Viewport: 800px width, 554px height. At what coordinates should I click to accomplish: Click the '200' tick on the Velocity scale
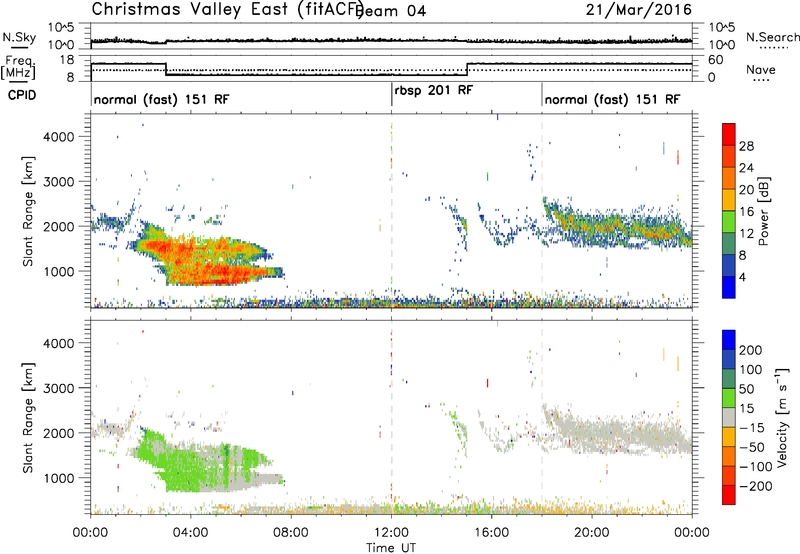pyautogui.click(x=751, y=350)
